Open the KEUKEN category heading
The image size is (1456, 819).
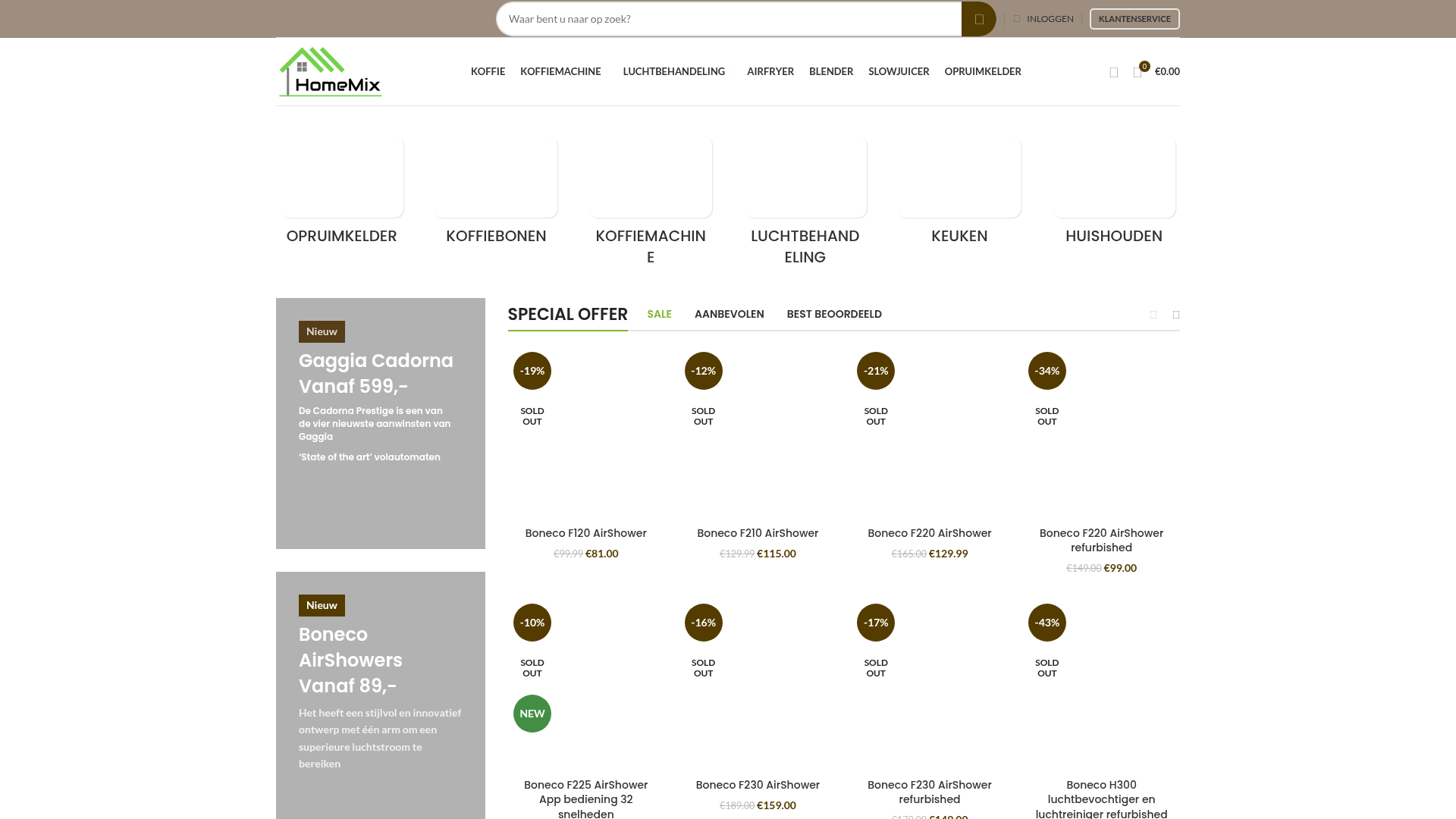tap(959, 236)
